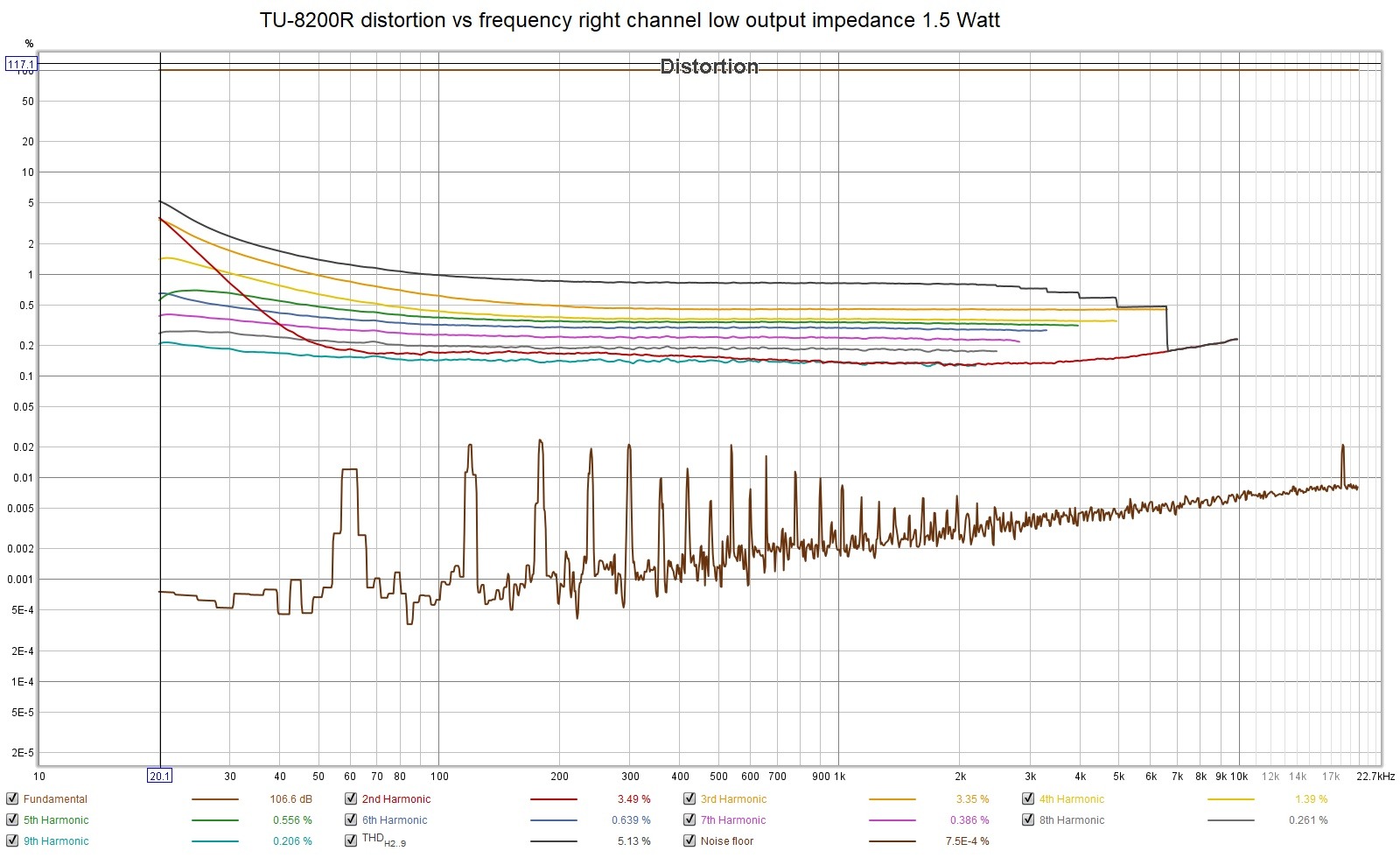1400x858 pixels.
Task: Click the 22.7kHz axis end label
Action: tap(1375, 777)
